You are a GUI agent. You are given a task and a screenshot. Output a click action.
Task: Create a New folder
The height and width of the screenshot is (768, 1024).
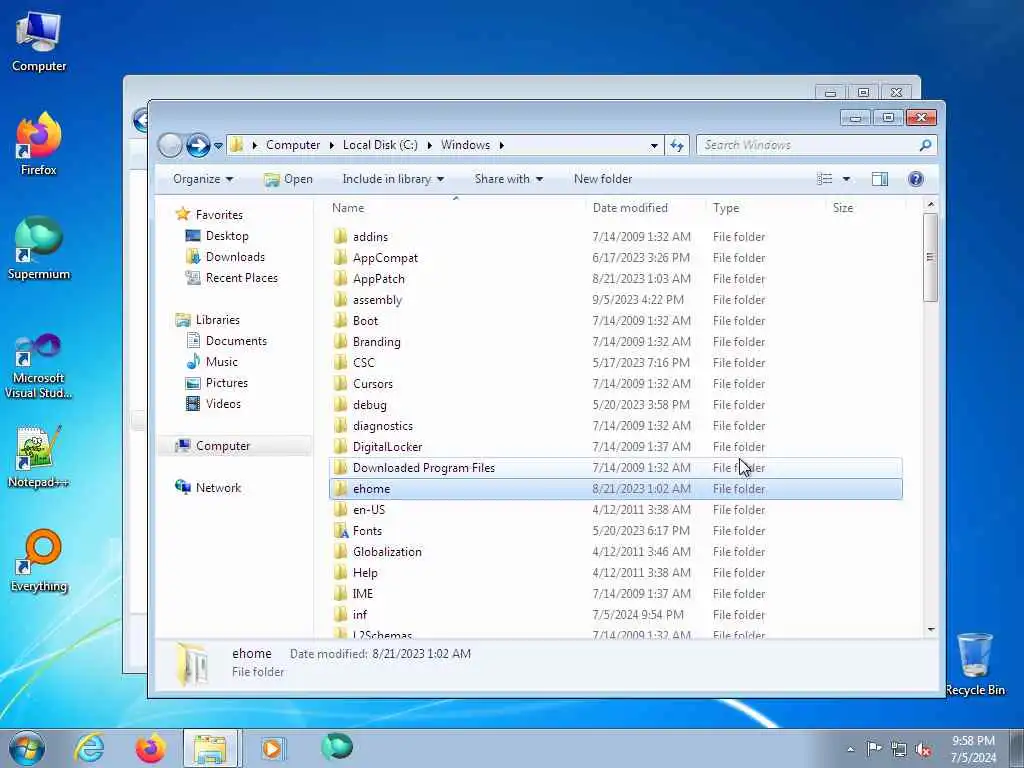pyautogui.click(x=603, y=179)
